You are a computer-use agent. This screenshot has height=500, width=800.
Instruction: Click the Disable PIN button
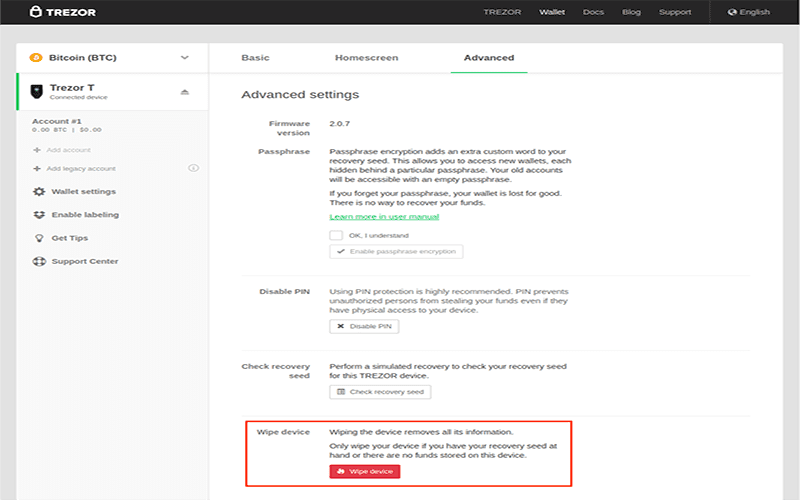(364, 327)
